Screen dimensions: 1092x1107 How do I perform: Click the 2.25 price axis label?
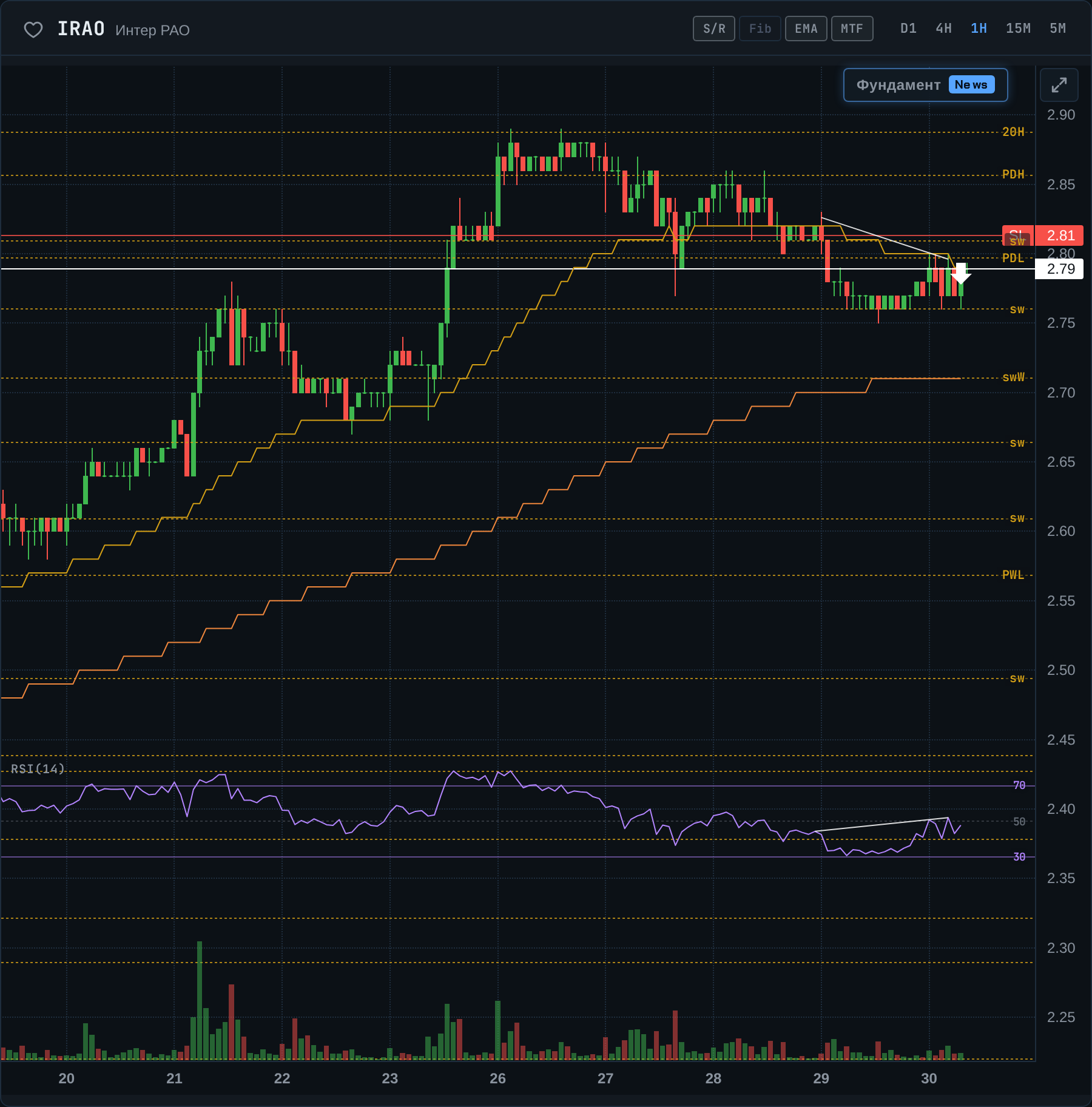point(1060,1017)
